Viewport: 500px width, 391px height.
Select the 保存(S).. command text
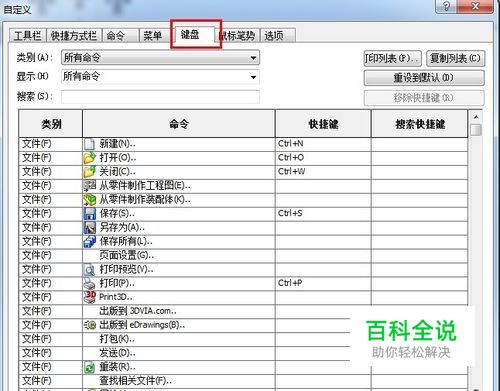point(117,214)
